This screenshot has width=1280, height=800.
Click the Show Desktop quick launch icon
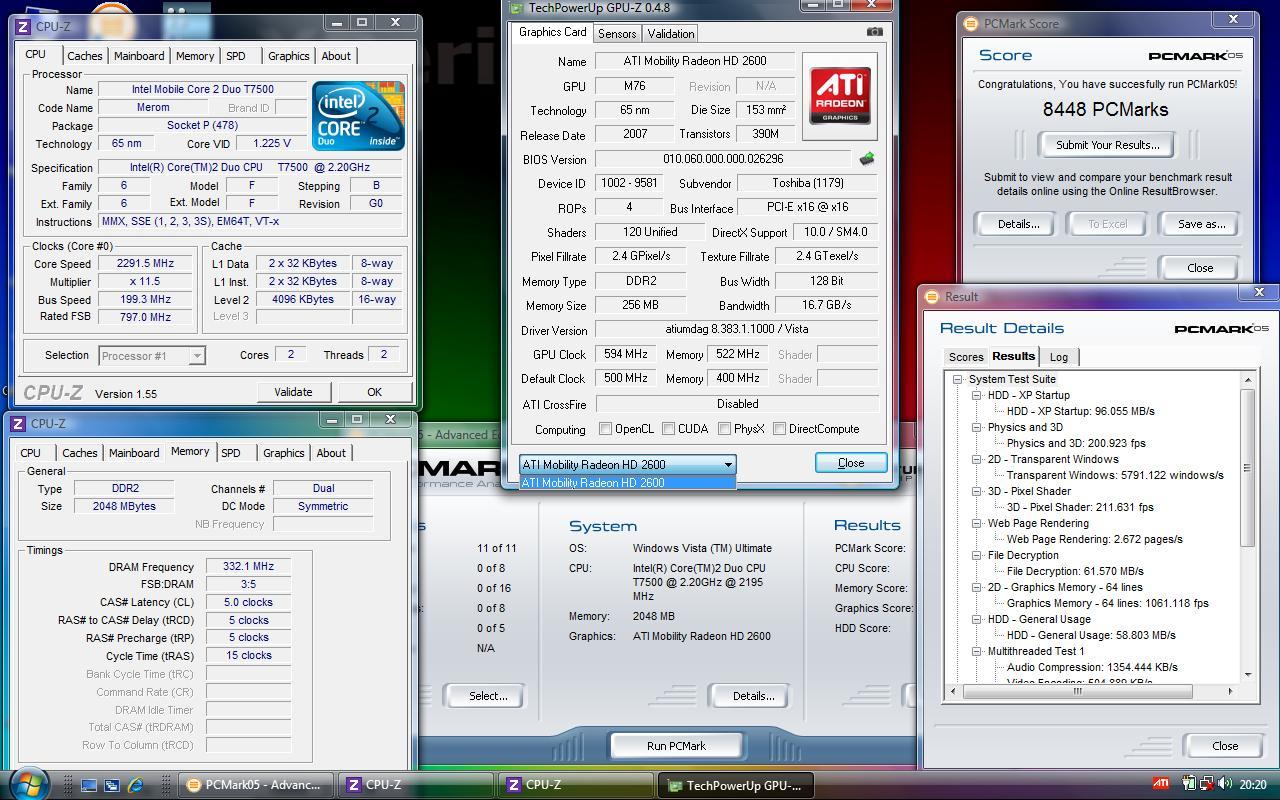pos(88,786)
